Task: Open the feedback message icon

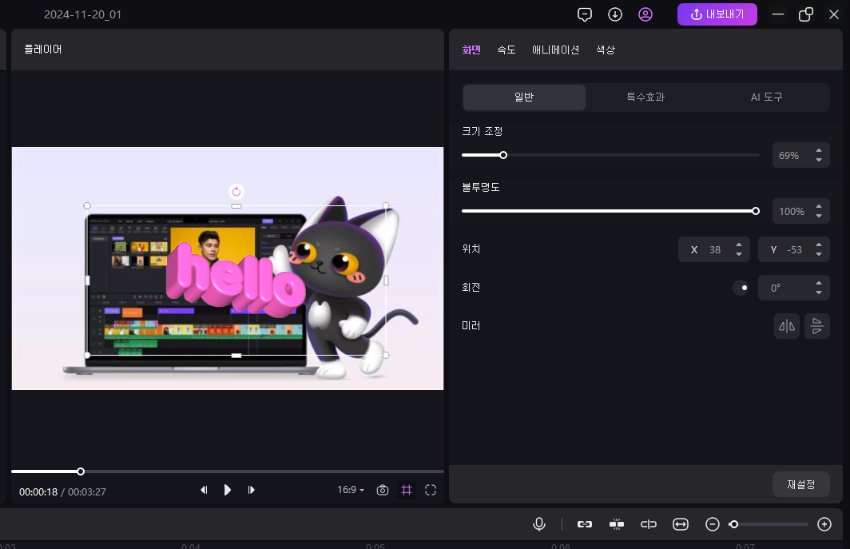Action: 584,15
